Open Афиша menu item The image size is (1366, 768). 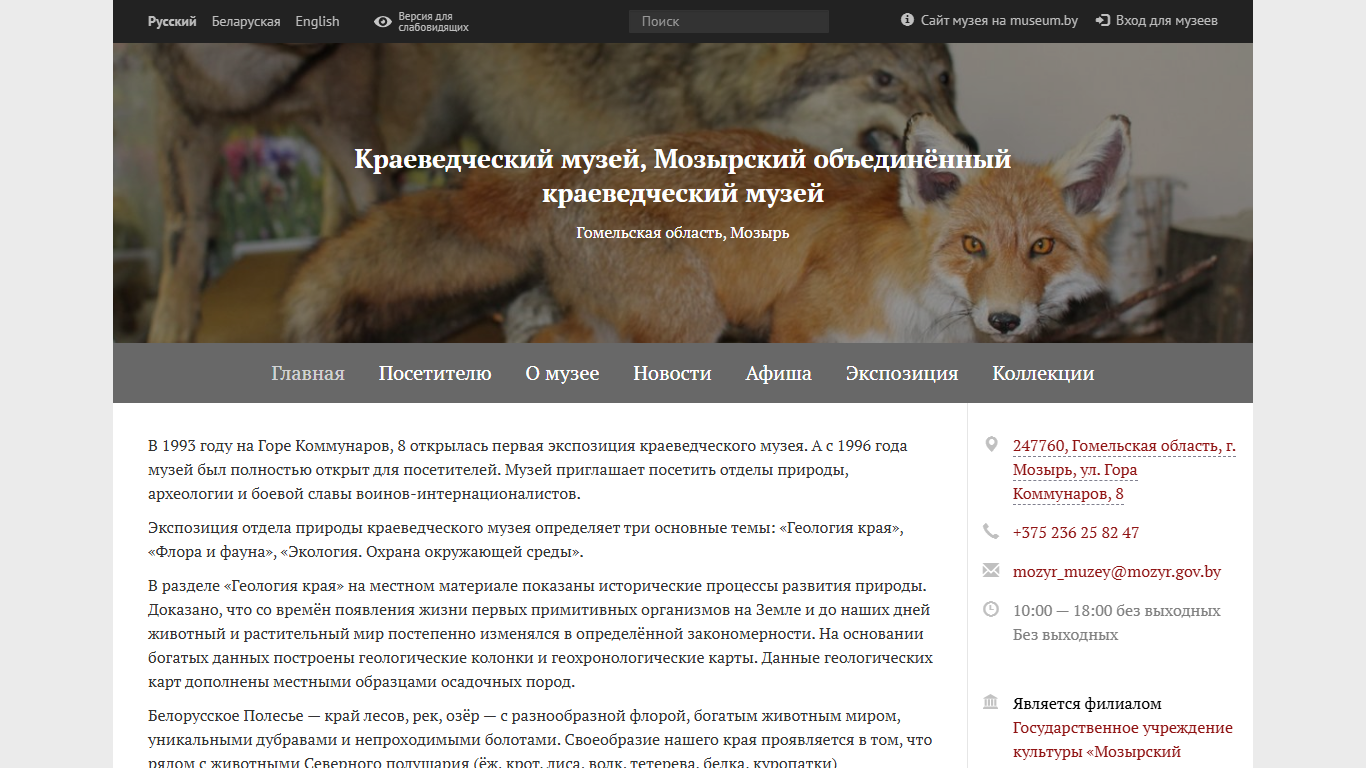pyautogui.click(x=778, y=373)
